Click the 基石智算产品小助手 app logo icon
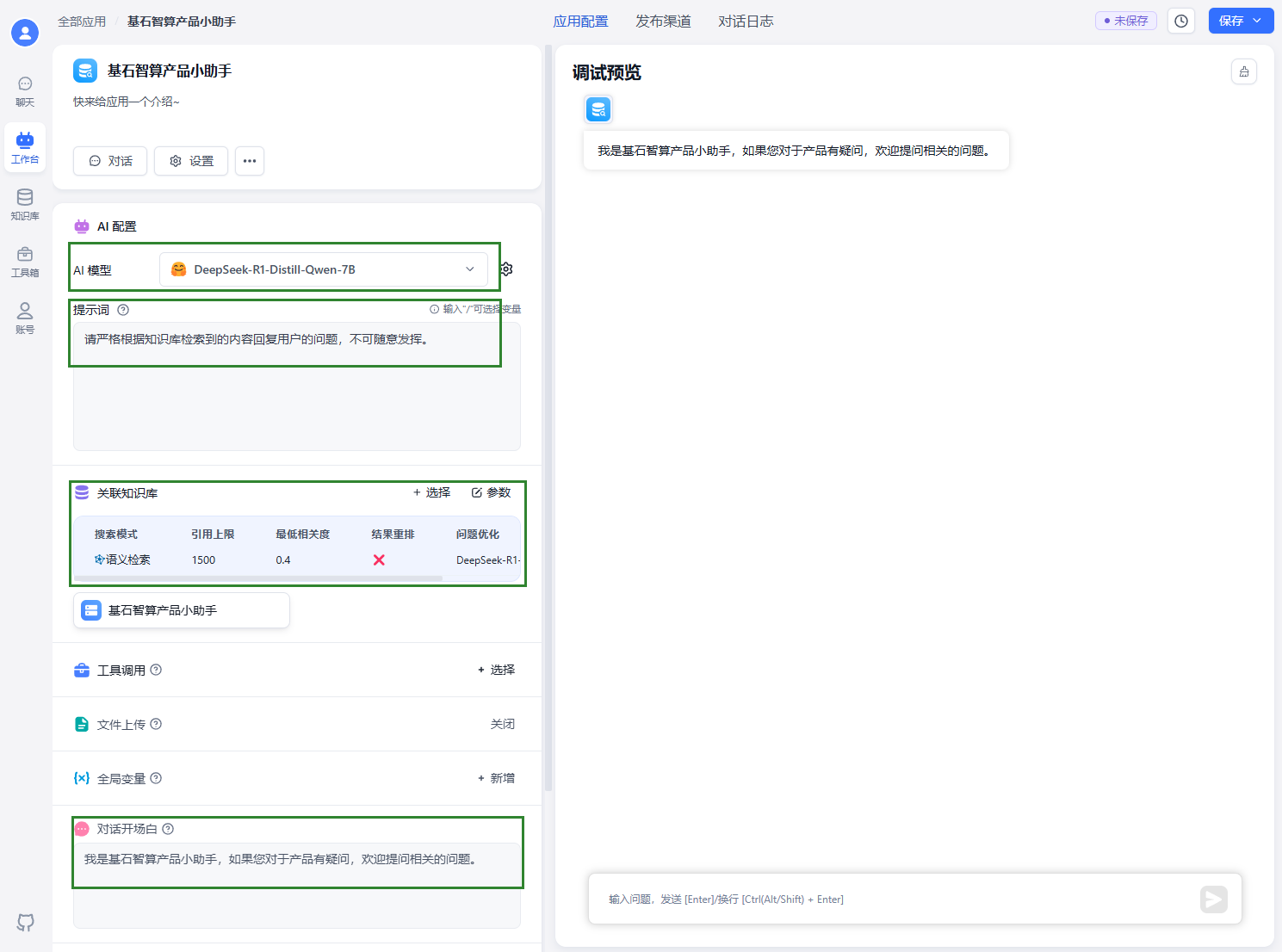The height and width of the screenshot is (952, 1282). [85, 71]
